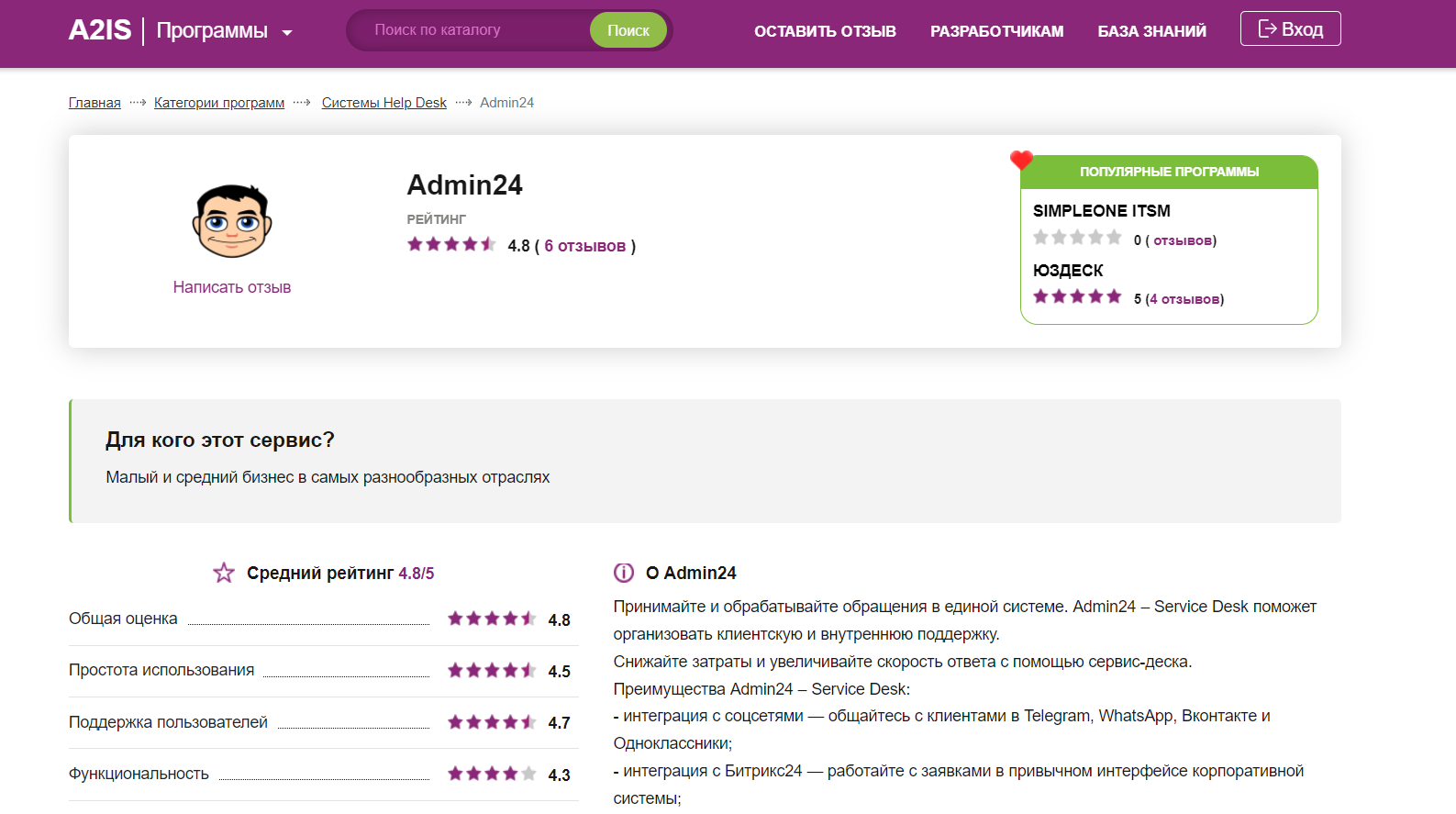1456x814 pixels.
Task: Open the БАЗА ЗНАНИЙ menu item
Action: tap(1152, 31)
